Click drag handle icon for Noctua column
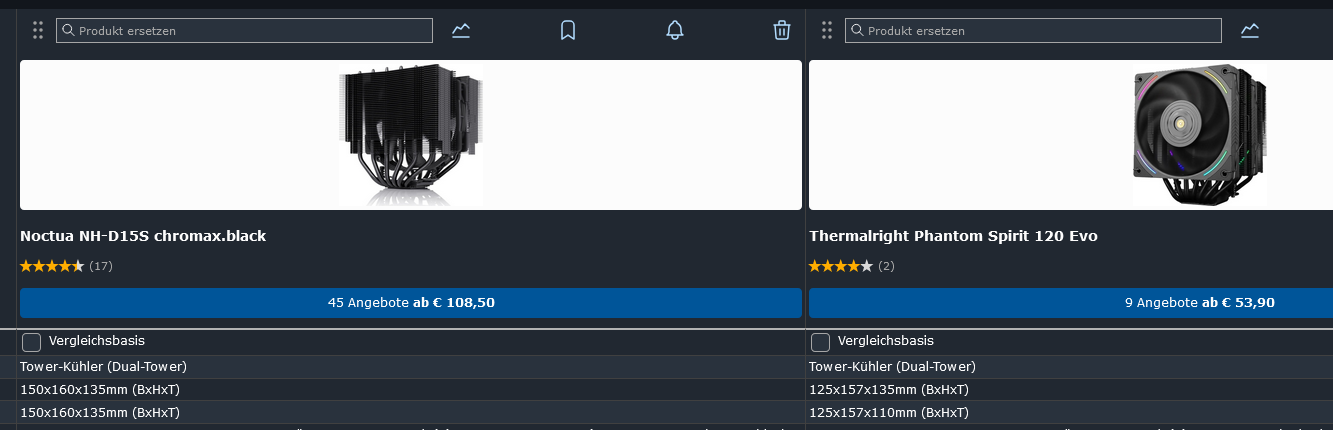 (38, 30)
